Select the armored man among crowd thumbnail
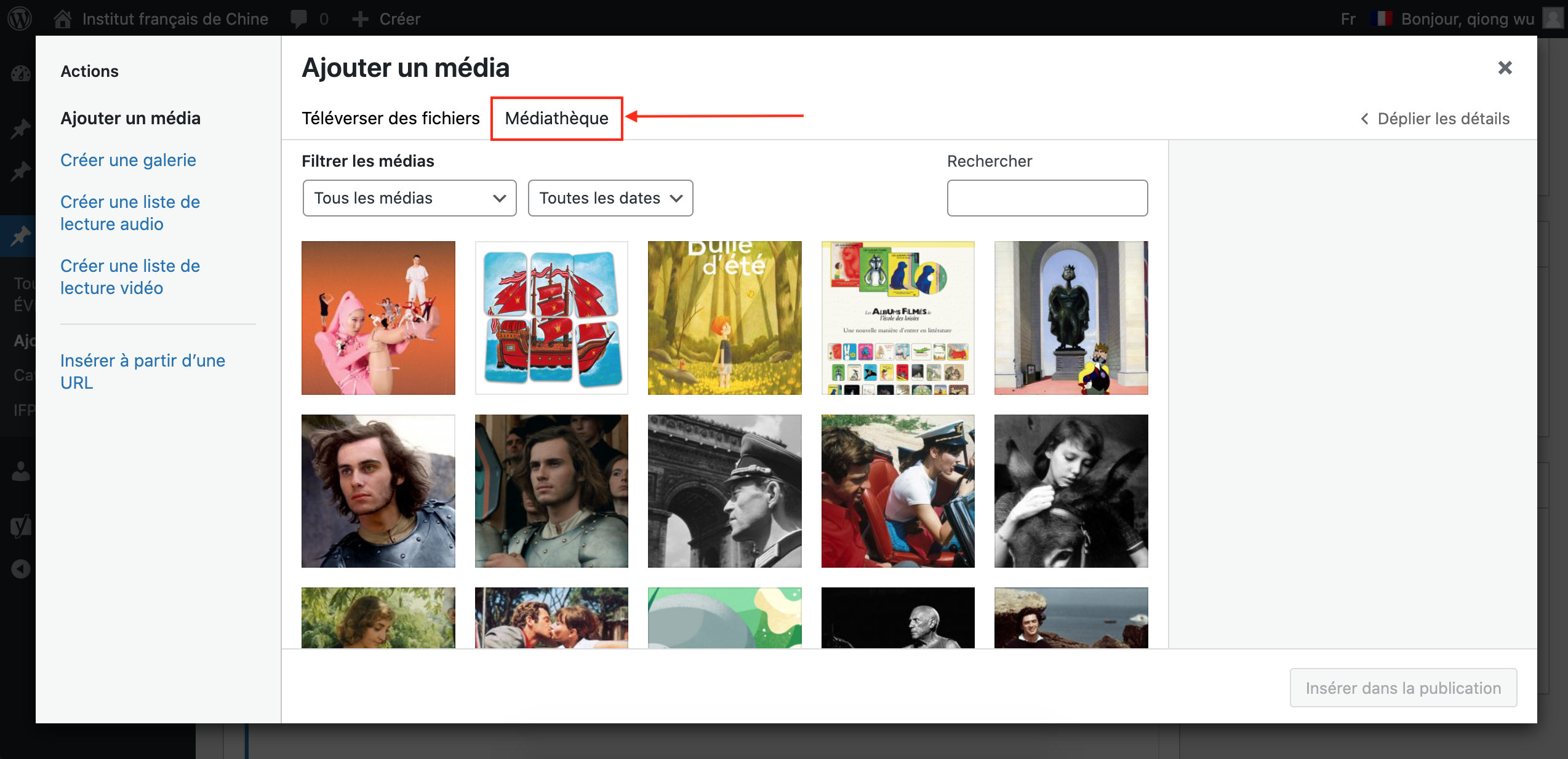1568x759 pixels. pos(551,491)
